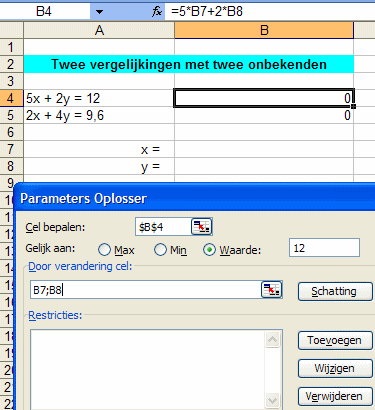Viewport: 375px width, 410px height.
Task: Click range selector icon in changing cells field
Action: (272, 290)
